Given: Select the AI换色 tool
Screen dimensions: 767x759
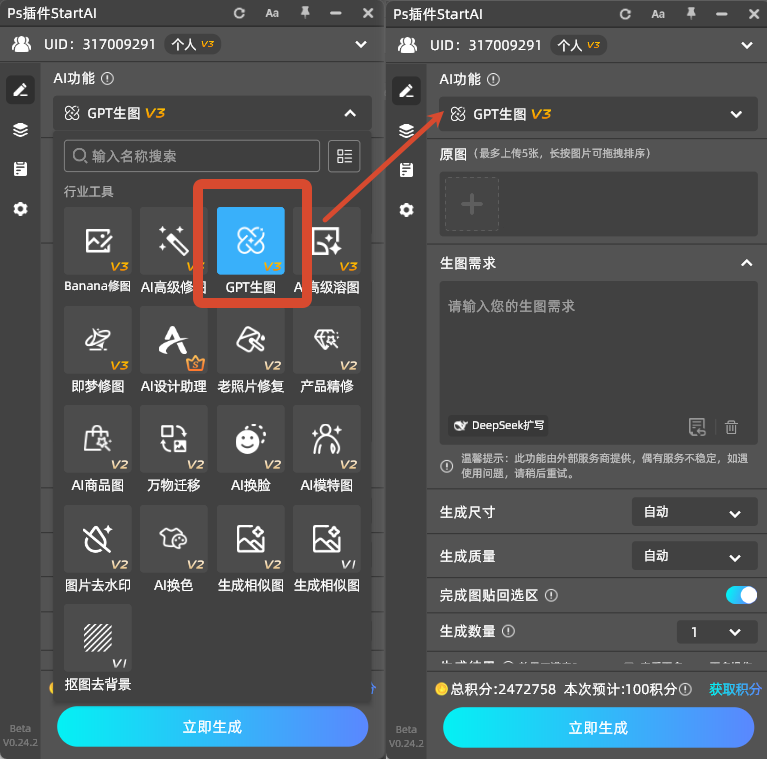Looking at the screenshot, I should 174,539.
